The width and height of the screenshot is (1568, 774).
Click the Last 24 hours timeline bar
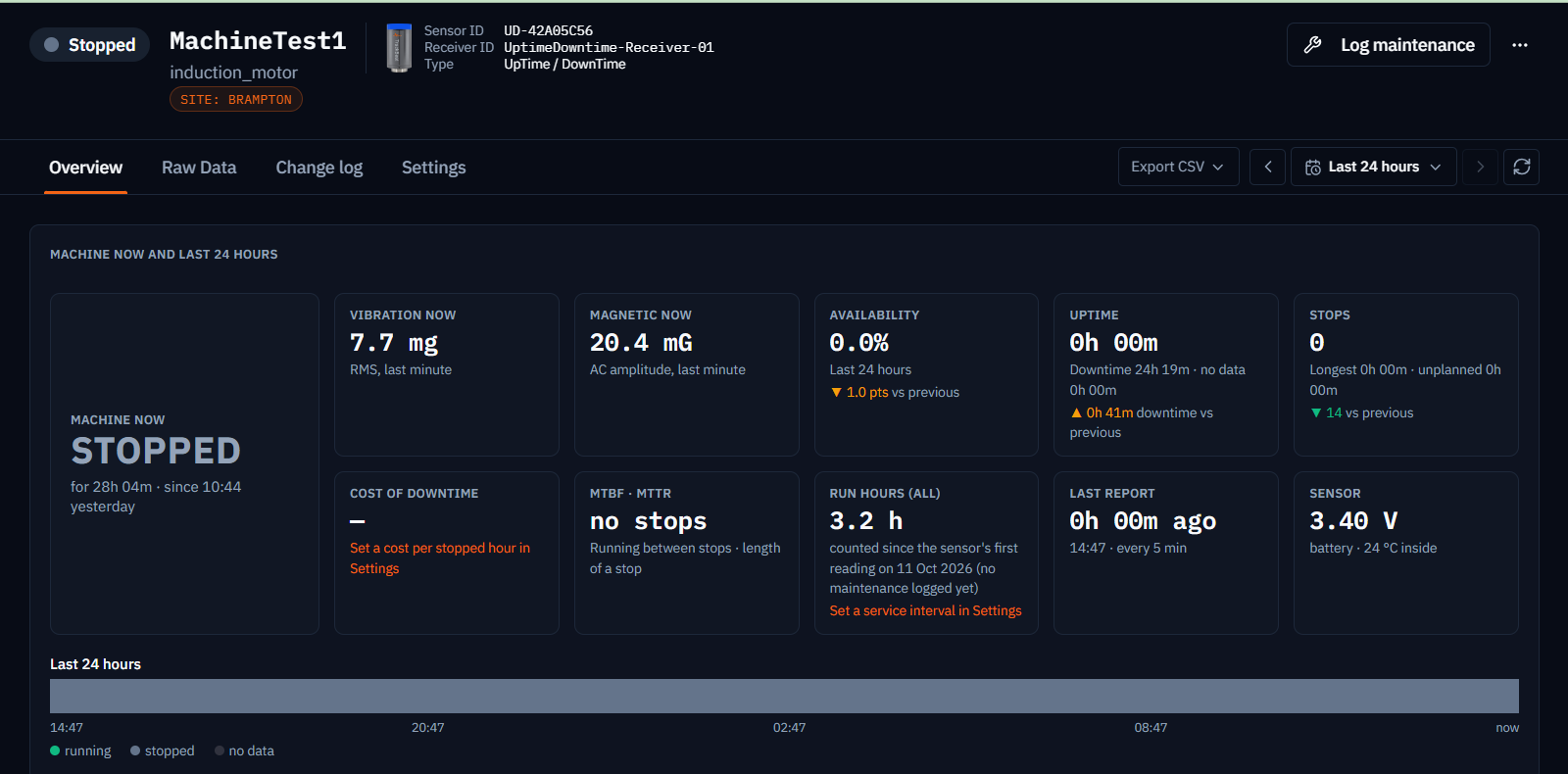click(784, 696)
